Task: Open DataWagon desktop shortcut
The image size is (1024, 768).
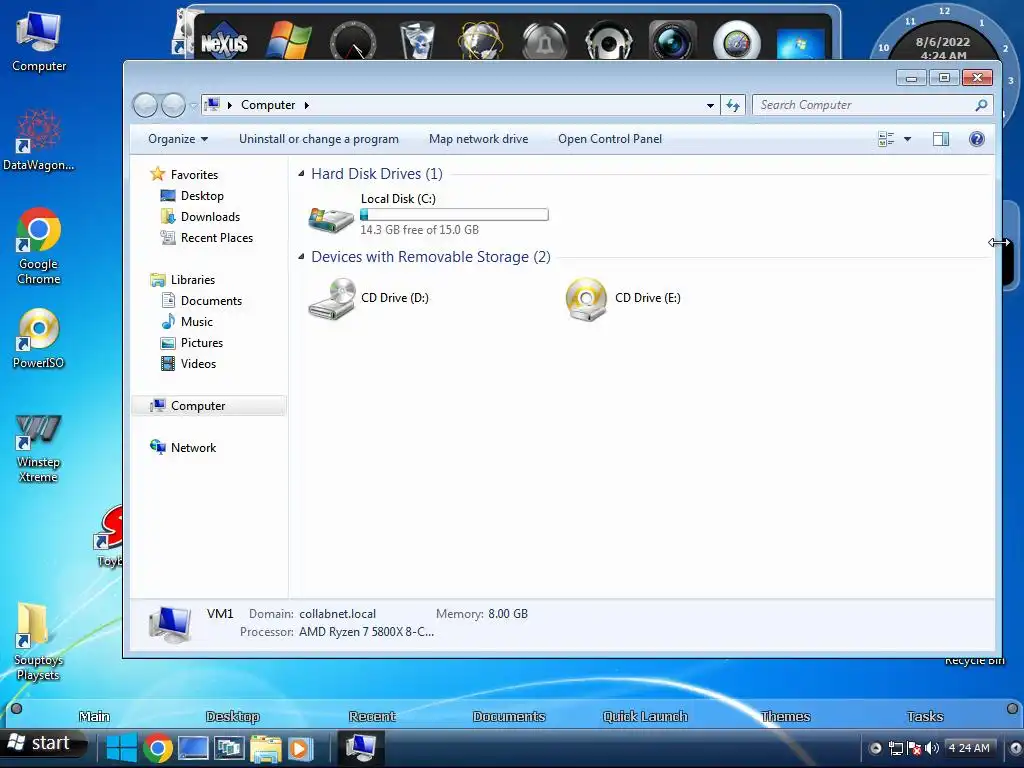Action: pos(39,140)
